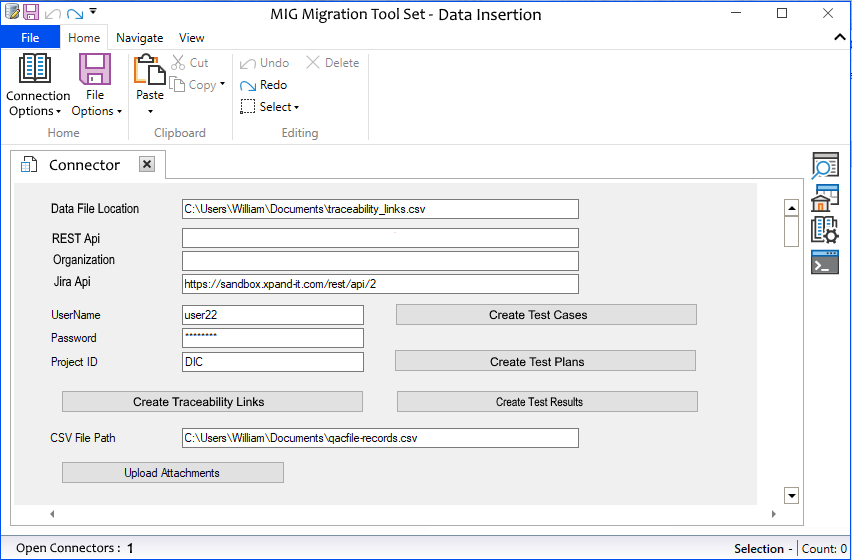Viewport: 852px width, 560px height.
Task: Click the Select dashed-box icon
Action: click(247, 107)
